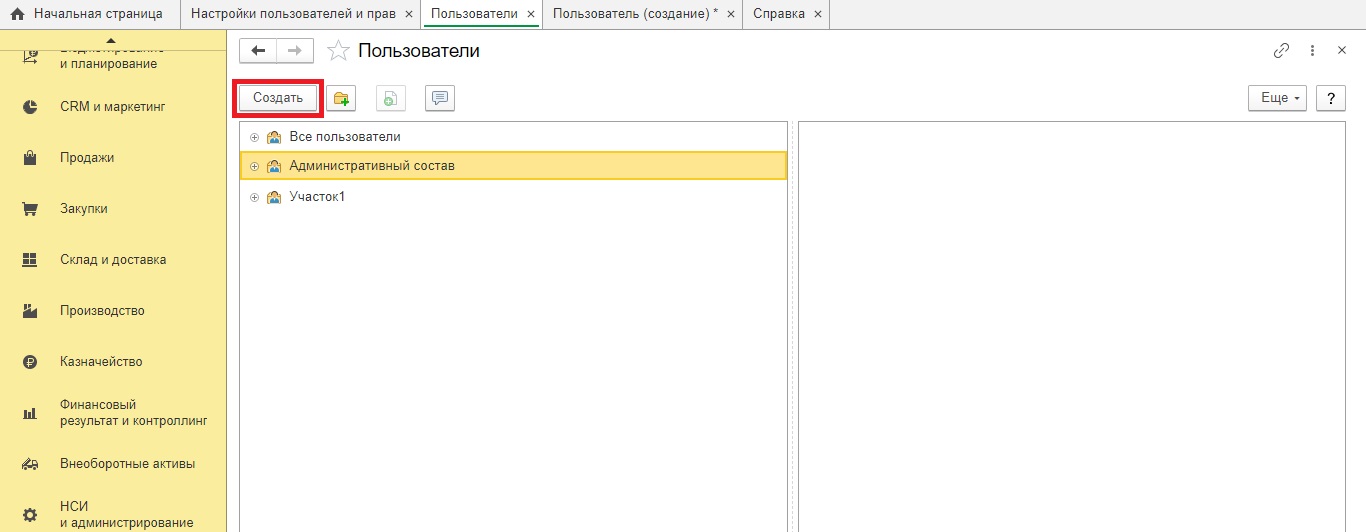Image resolution: width=1366 pixels, height=532 pixels.
Task: Click the Все пользователи group icon
Action: [x=274, y=137]
